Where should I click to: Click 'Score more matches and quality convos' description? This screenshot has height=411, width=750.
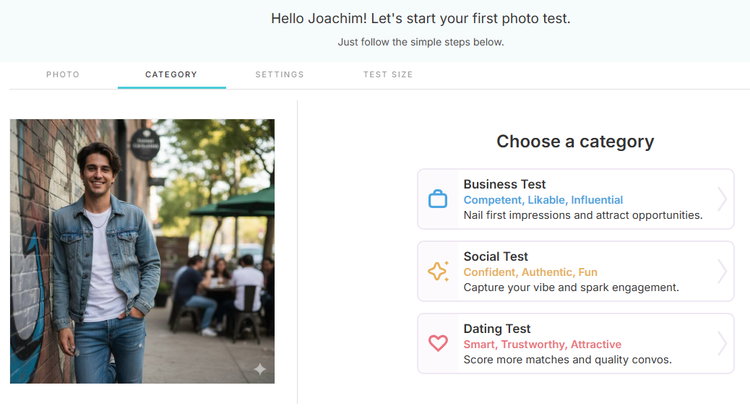click(x=567, y=359)
